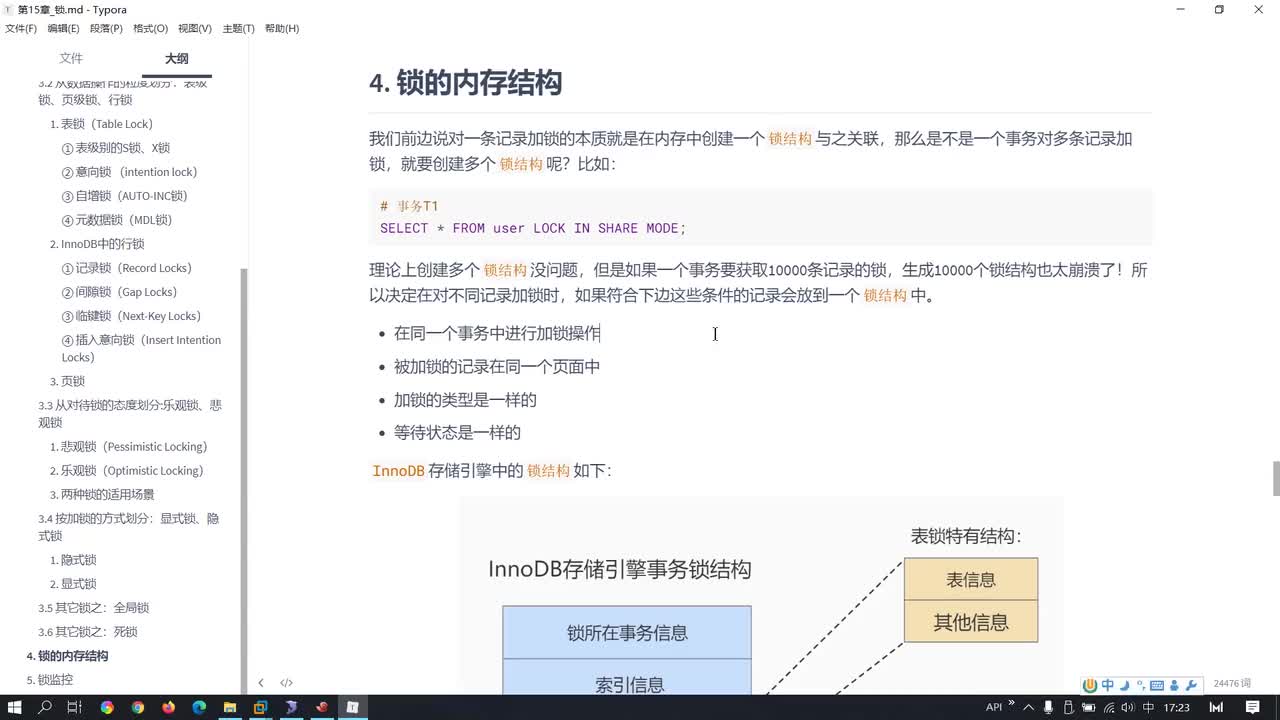Jump to outline item ④ 插入意向锁 (Insert Intention Locks)
Image resolution: width=1280 pixels, height=720 pixels.
(x=141, y=348)
